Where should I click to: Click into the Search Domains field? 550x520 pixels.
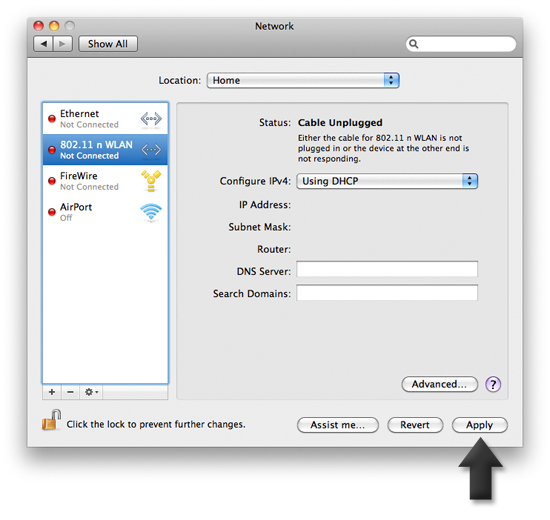(387, 293)
